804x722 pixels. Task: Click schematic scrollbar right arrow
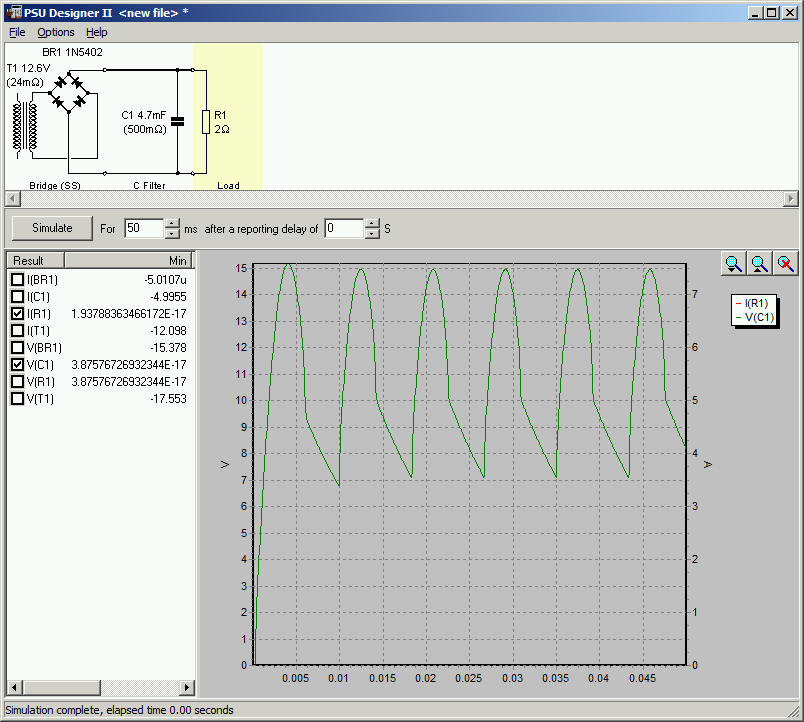(x=791, y=198)
